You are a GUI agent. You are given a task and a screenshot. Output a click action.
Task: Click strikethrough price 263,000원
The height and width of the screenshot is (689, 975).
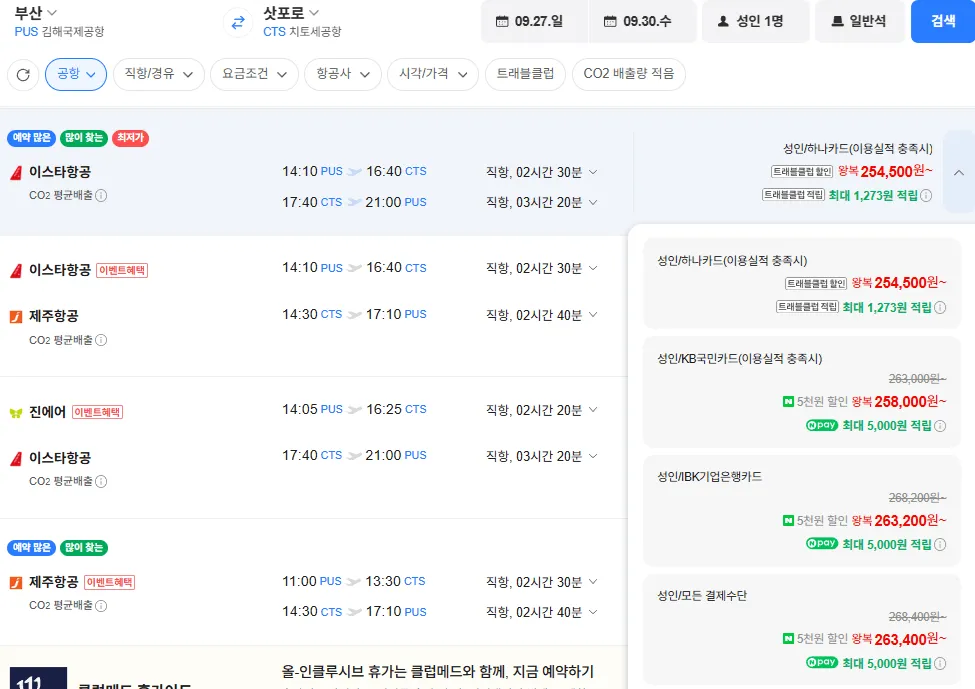pyautogui.click(x=917, y=379)
